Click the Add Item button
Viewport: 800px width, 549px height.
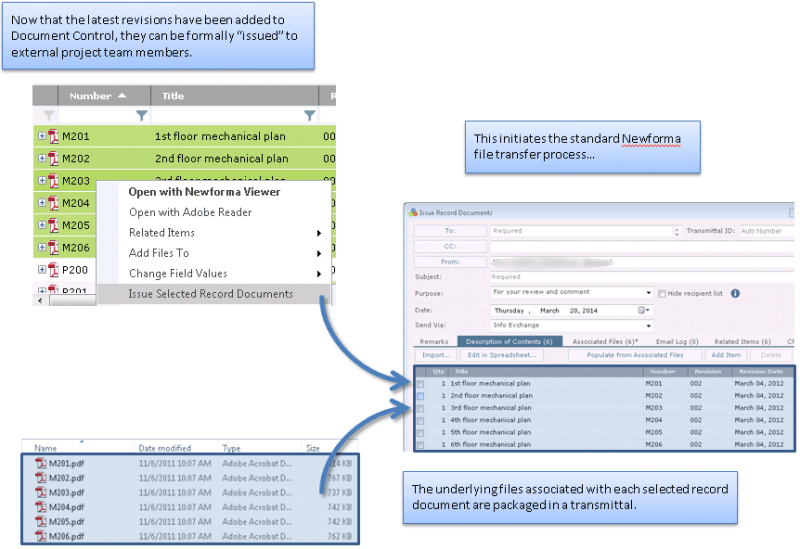pos(726,355)
